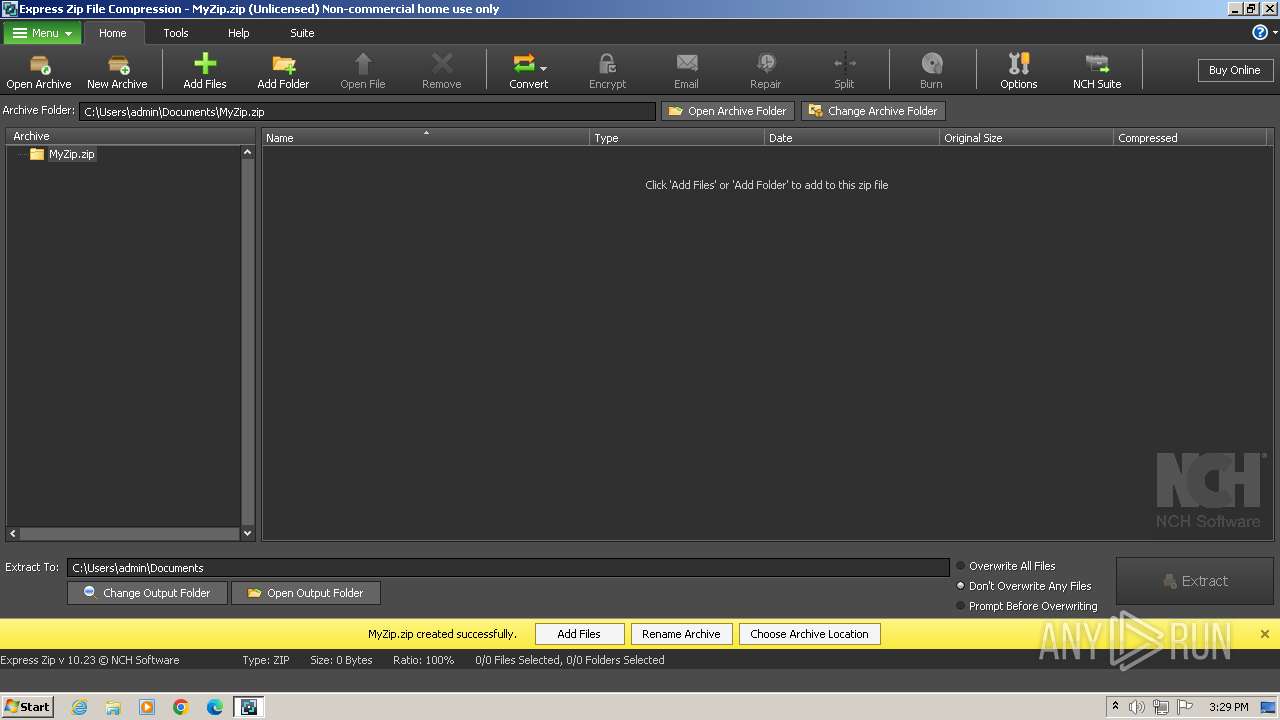Click the Express Zip taskbar button
The width and height of the screenshot is (1280, 720).
pos(249,707)
